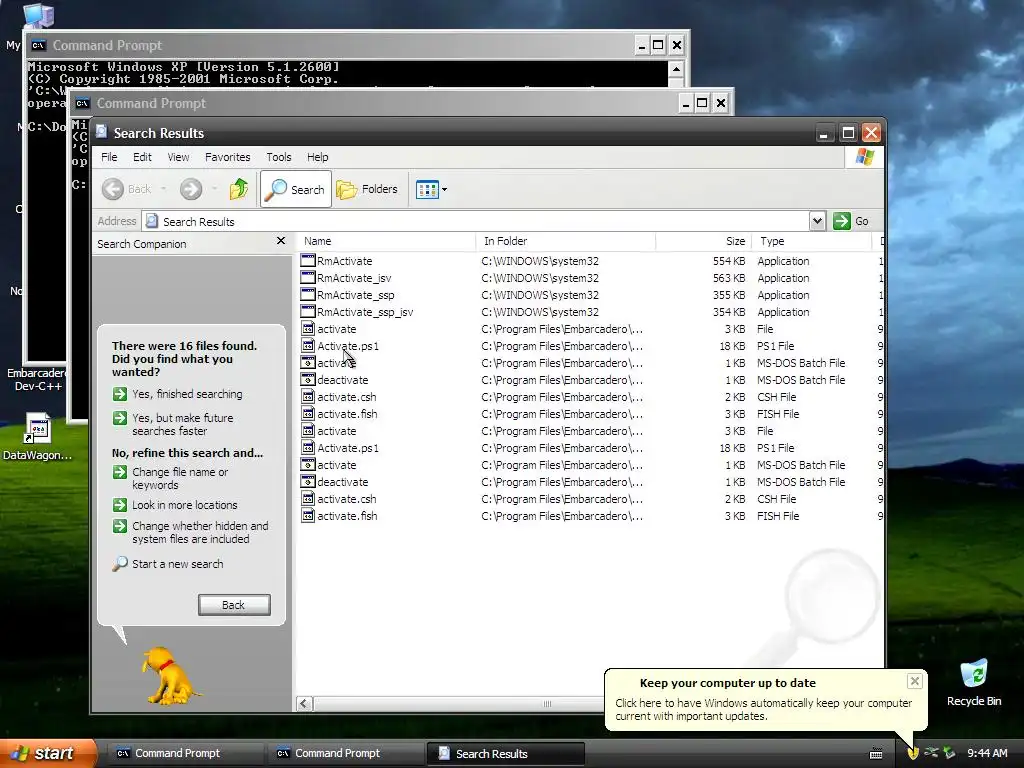Image resolution: width=1024 pixels, height=768 pixels.
Task: Select Change whether hidden files are included
Action: 191,532
